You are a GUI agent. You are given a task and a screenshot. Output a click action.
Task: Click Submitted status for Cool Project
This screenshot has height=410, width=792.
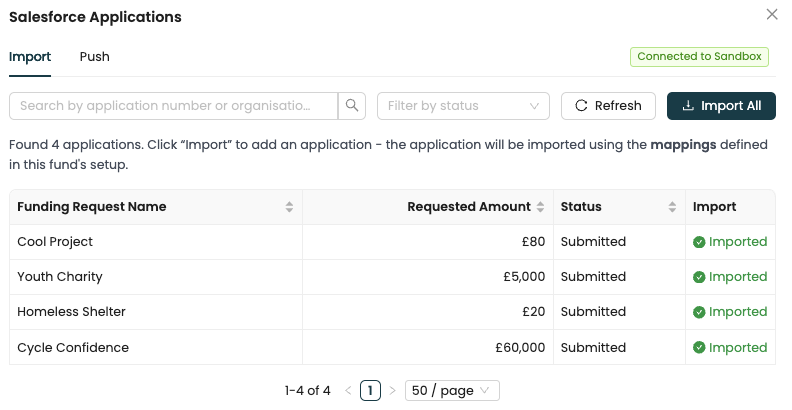(x=593, y=242)
